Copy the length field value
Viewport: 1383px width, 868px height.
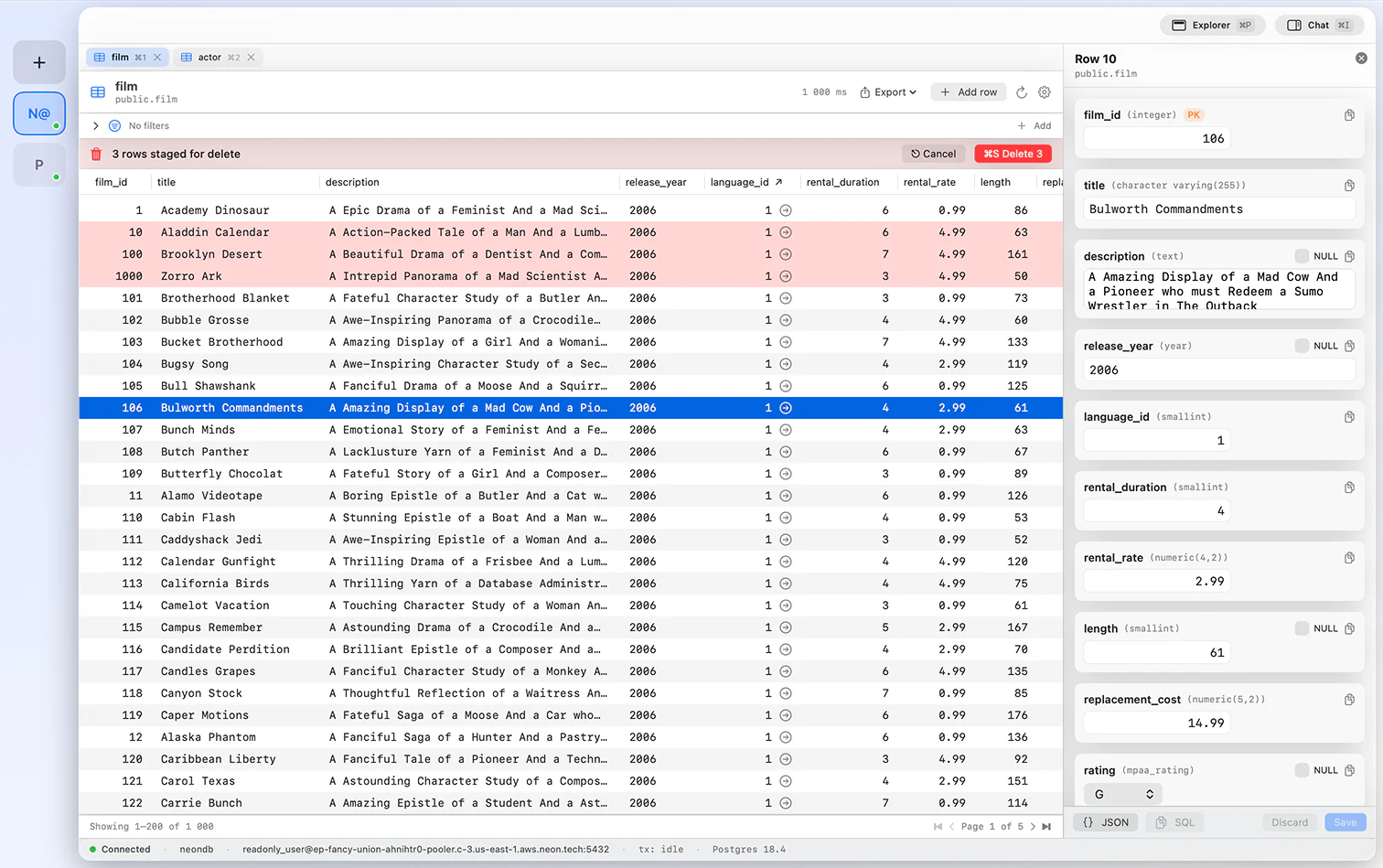1349,628
